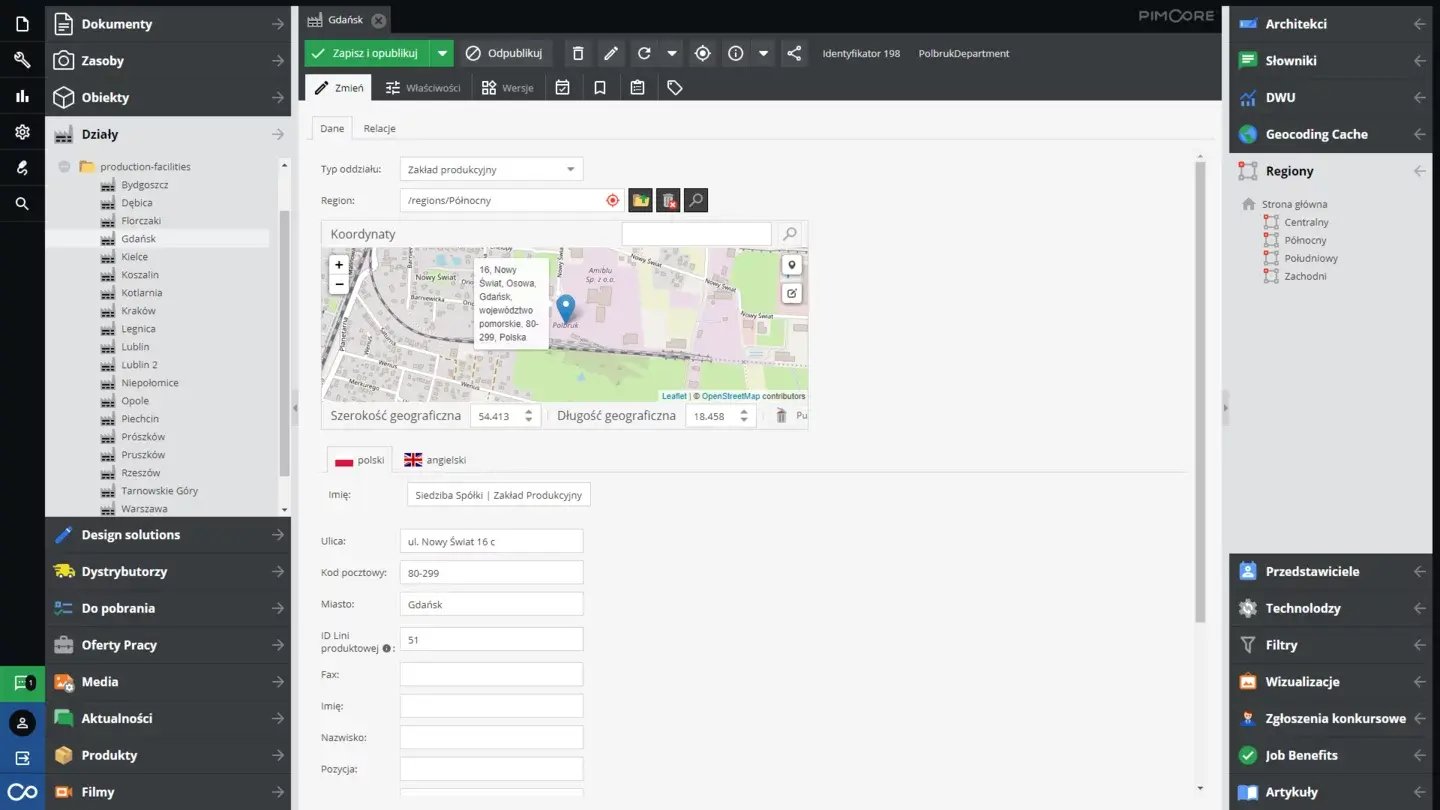This screenshot has width=1440, height=810.
Task: Select the polski language tab
Action: click(x=360, y=460)
